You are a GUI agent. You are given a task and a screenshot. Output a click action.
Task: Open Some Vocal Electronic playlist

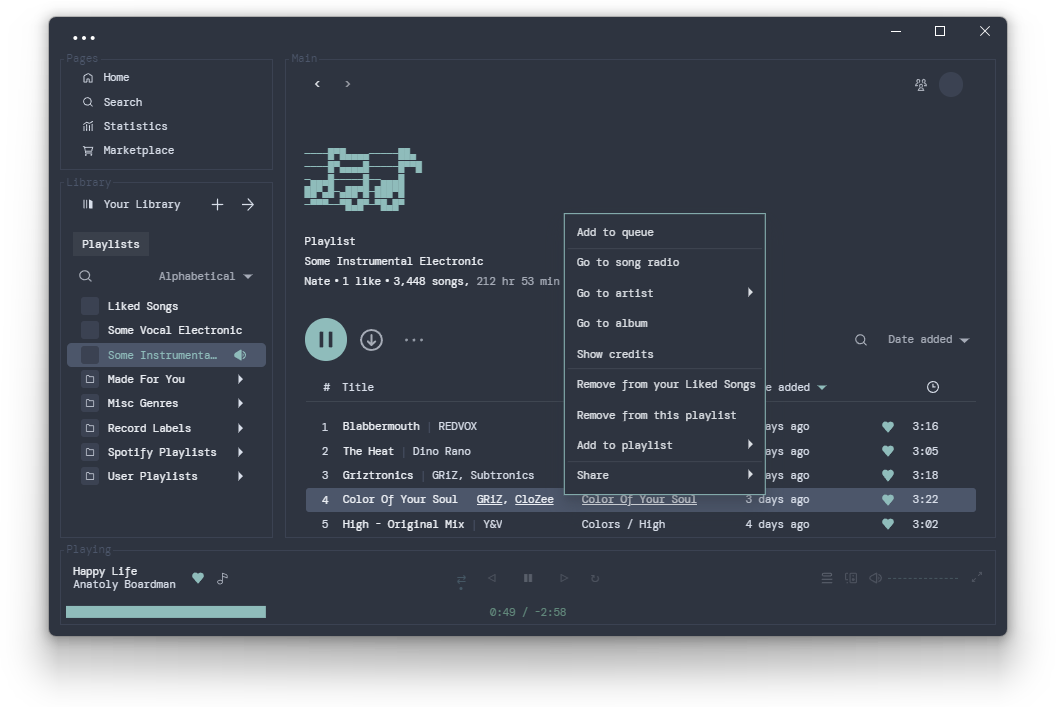[x=166, y=331]
